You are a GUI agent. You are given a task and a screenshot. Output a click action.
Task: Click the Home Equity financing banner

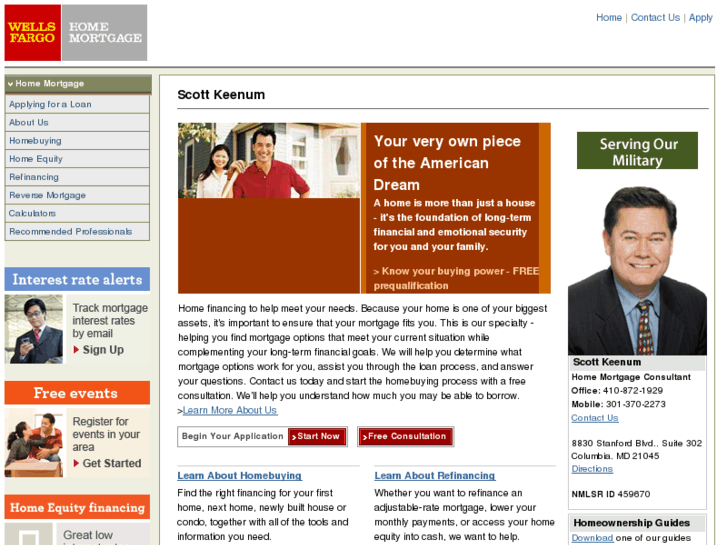point(77,507)
